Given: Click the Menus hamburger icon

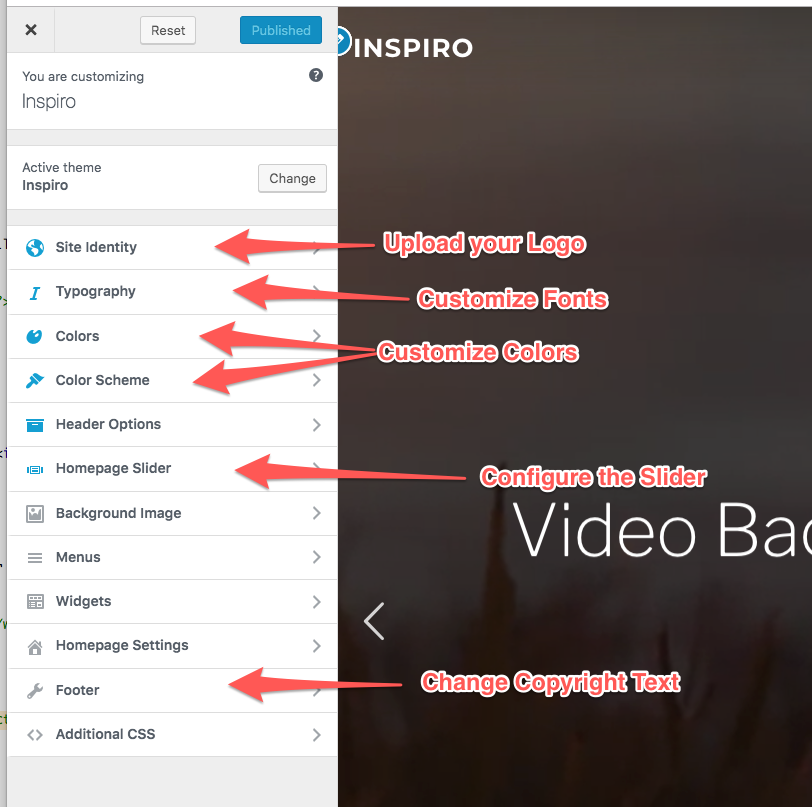Looking at the screenshot, I should pyautogui.click(x=35, y=558).
